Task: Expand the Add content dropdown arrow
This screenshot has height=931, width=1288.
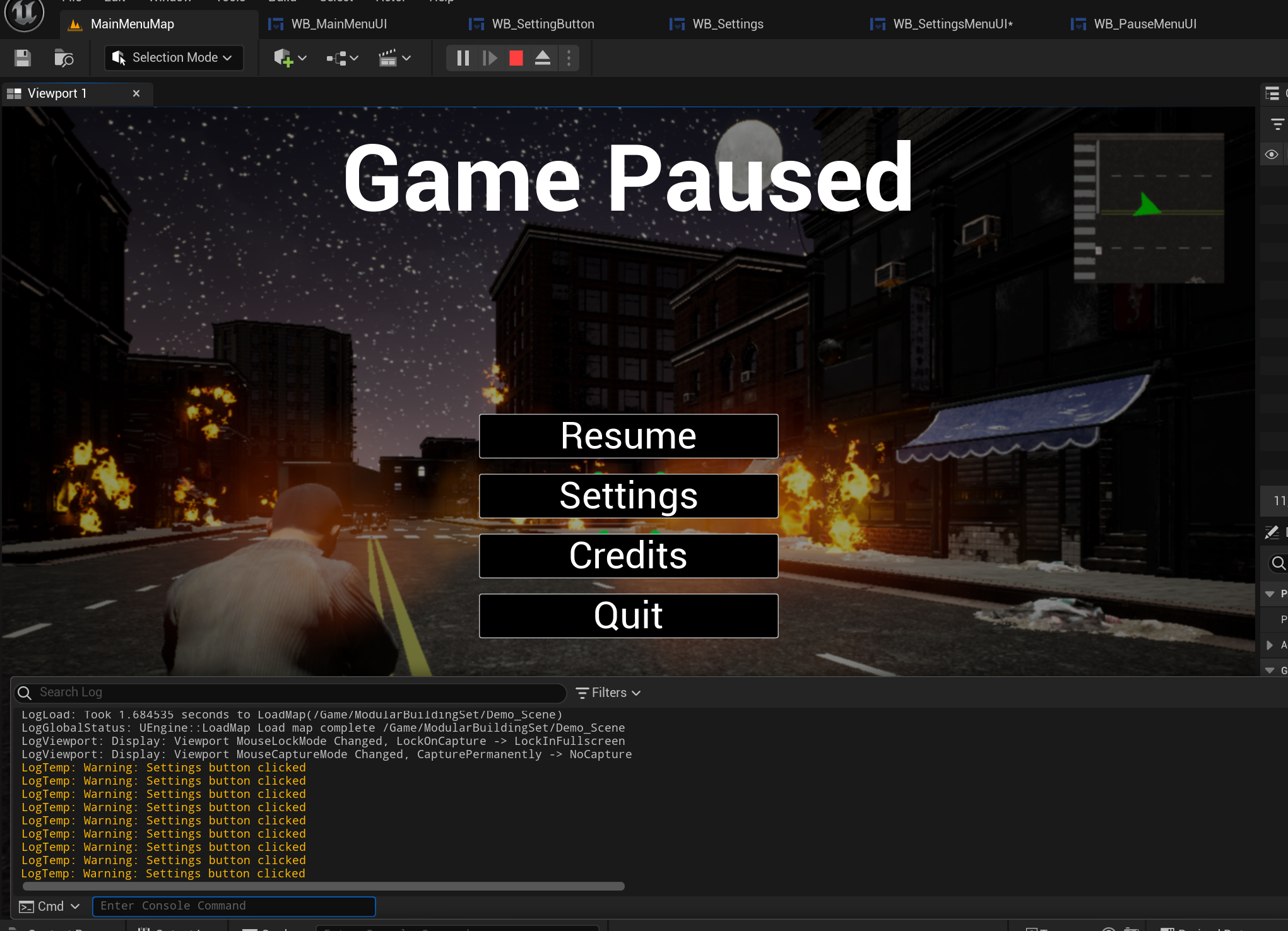Action: pyautogui.click(x=302, y=58)
